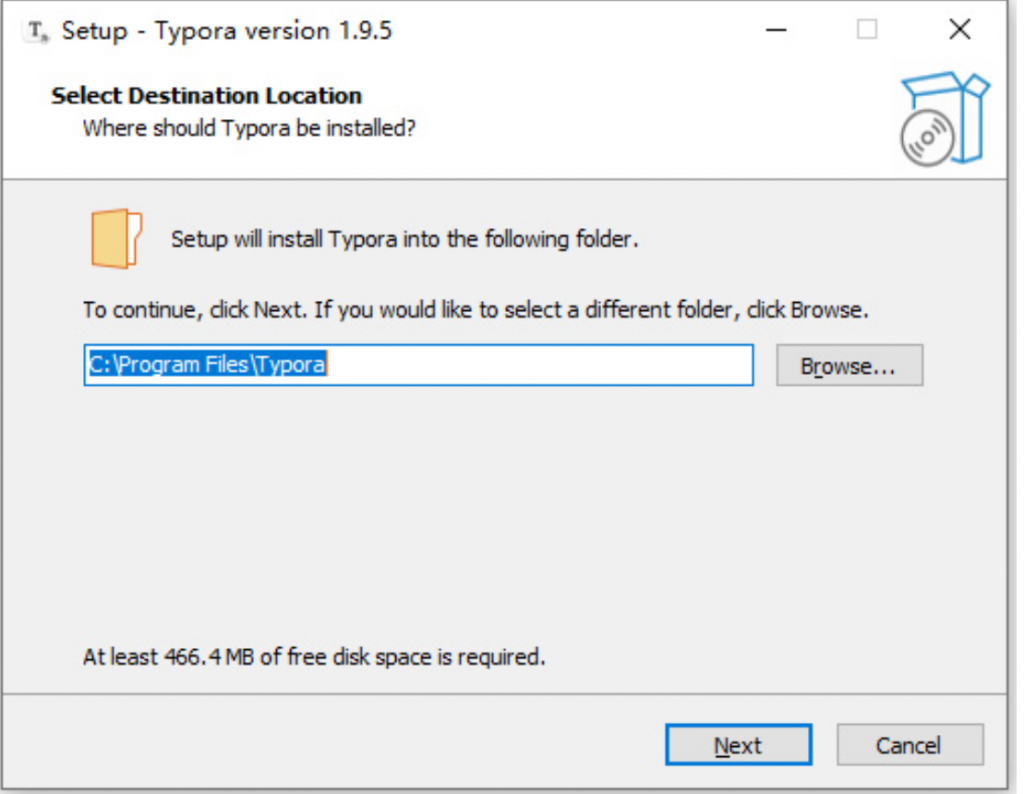Close the Setup window
This screenshot has width=1024, height=794.
click(959, 29)
